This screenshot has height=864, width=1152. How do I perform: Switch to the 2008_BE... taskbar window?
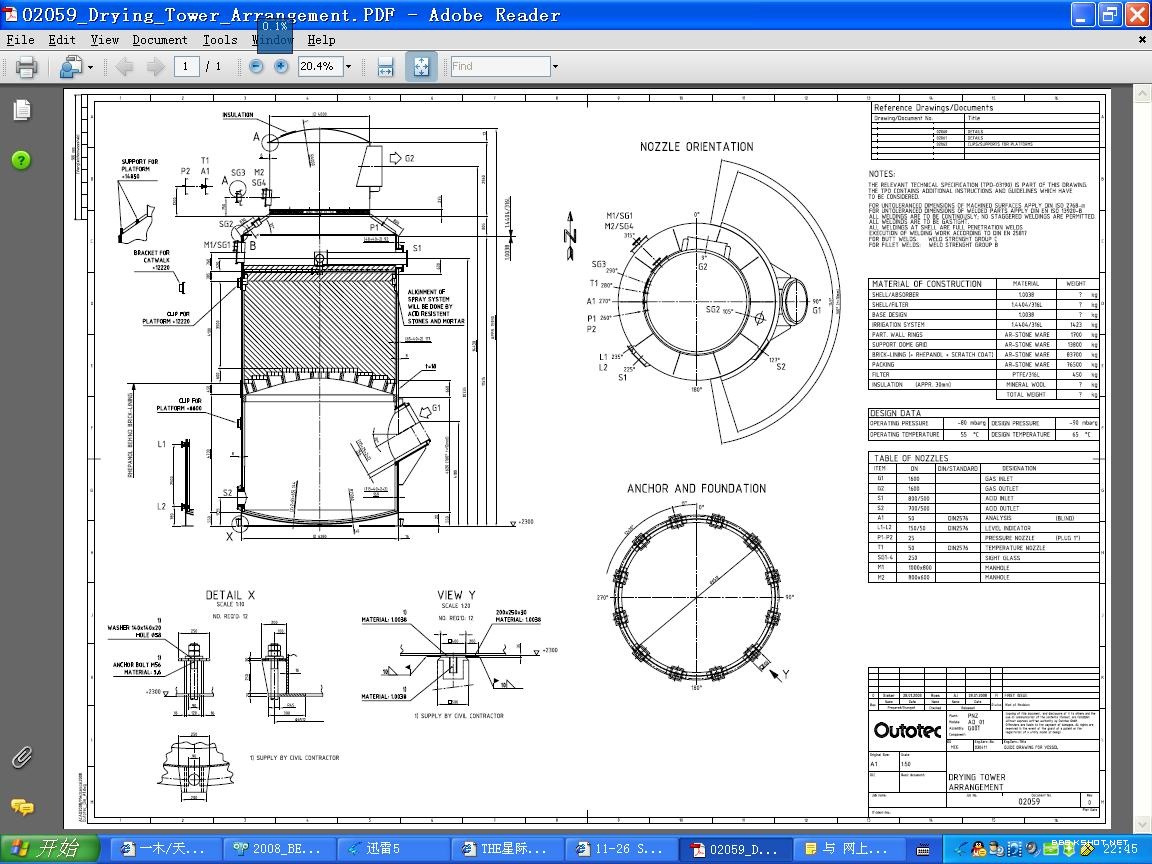coord(278,849)
